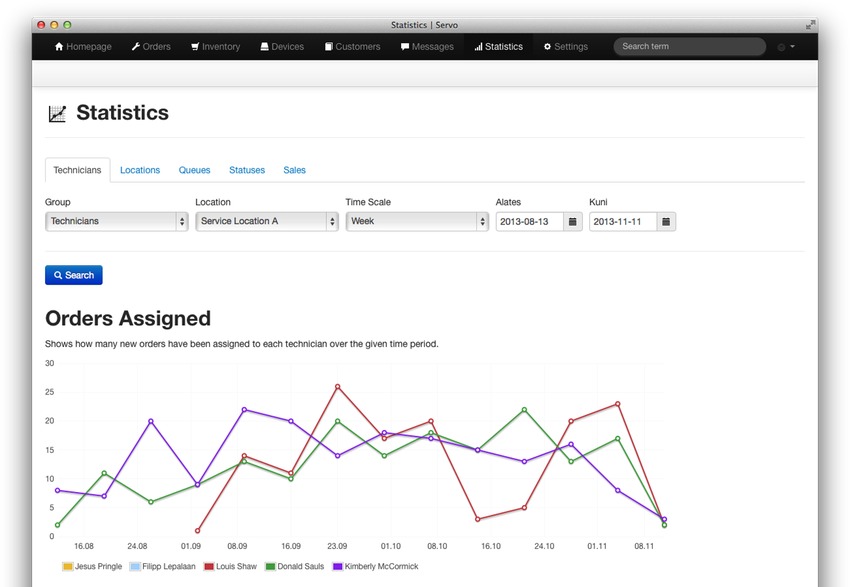Click Filipp Lepalaan light-blue legend swatch
850x587 pixels.
135,566
